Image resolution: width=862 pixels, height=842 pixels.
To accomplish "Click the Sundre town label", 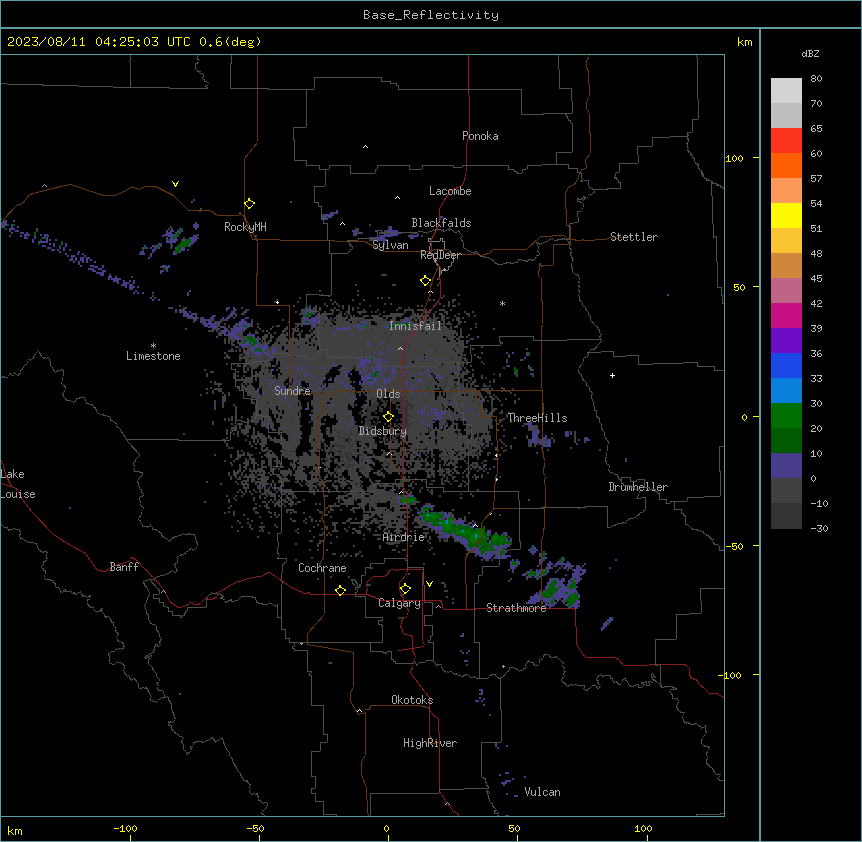I will click(x=292, y=391).
